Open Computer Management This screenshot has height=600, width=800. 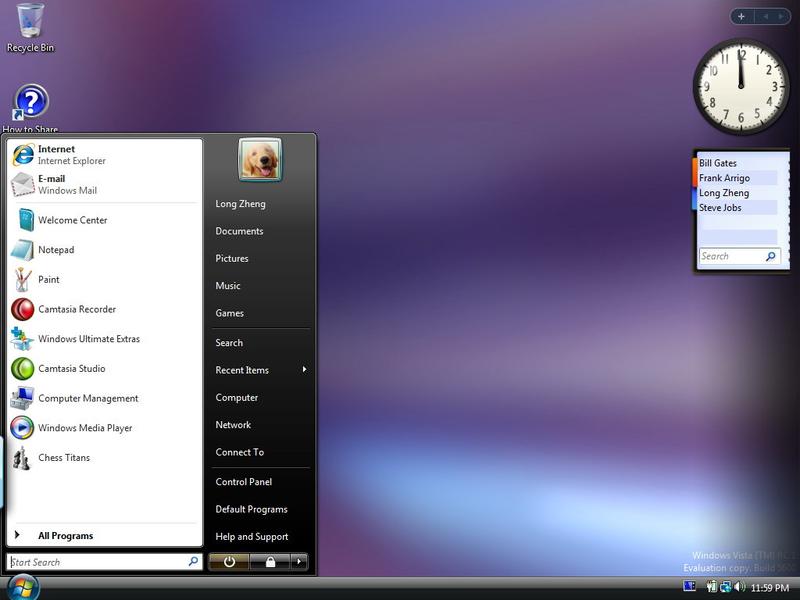[x=105, y=398]
